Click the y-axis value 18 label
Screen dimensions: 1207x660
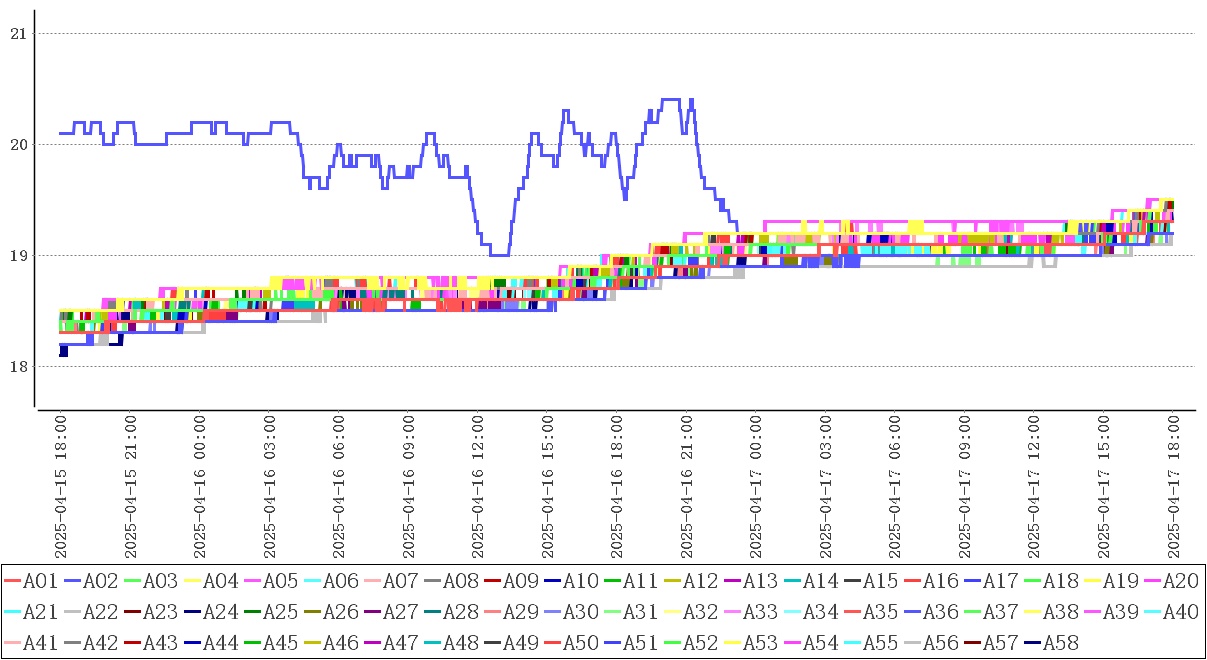16,367
